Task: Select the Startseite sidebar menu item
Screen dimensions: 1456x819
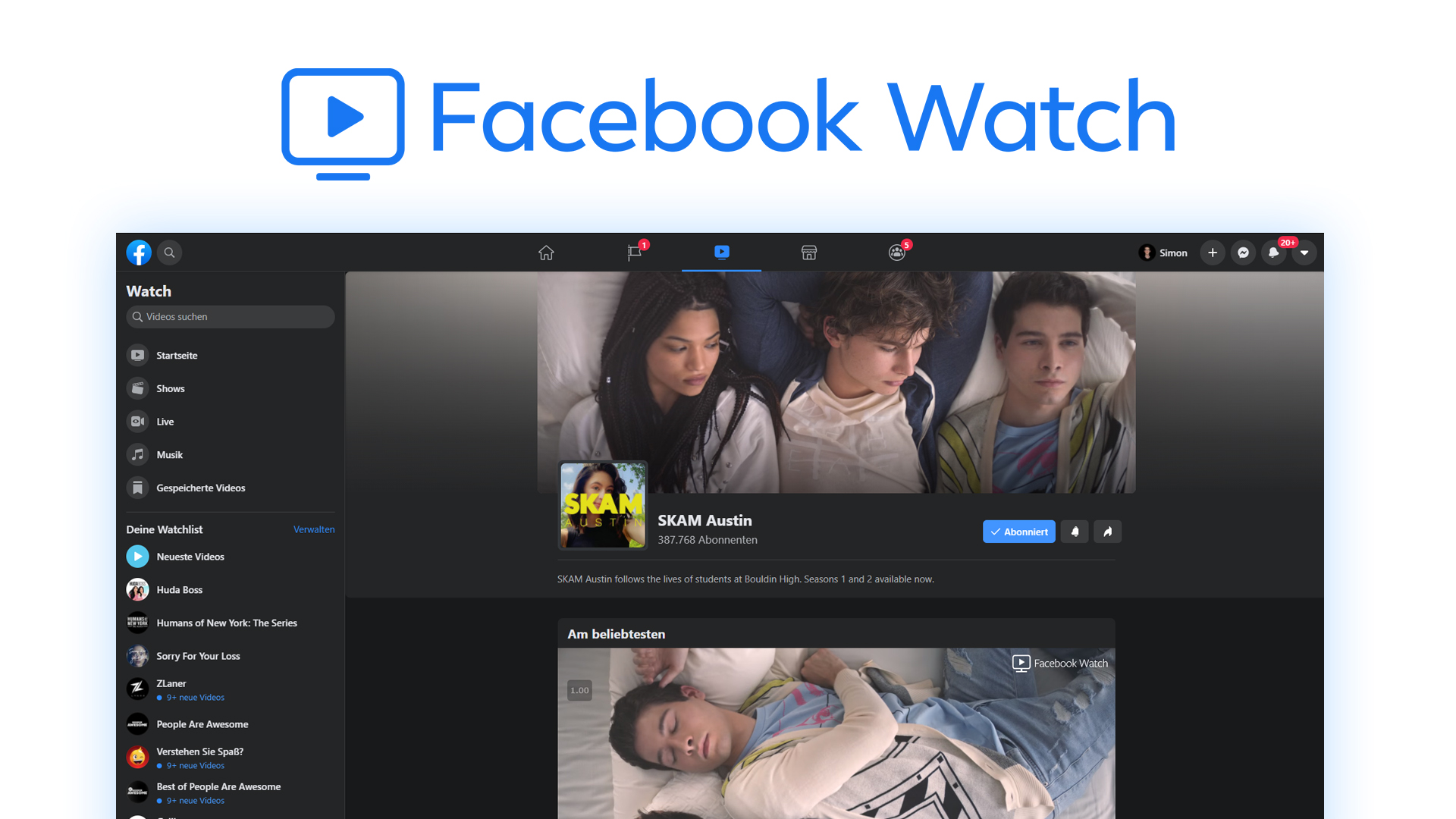Action: 177,355
